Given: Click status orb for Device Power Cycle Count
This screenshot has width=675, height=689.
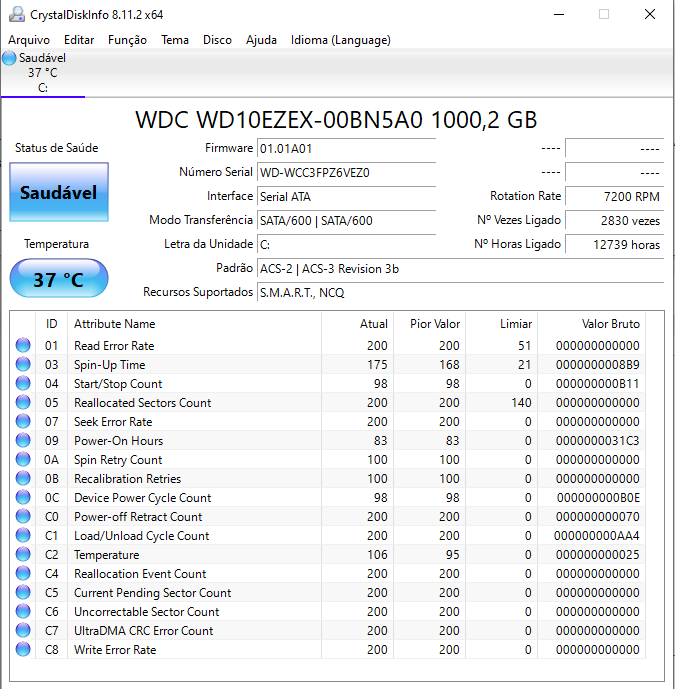Looking at the screenshot, I should (x=23, y=497).
